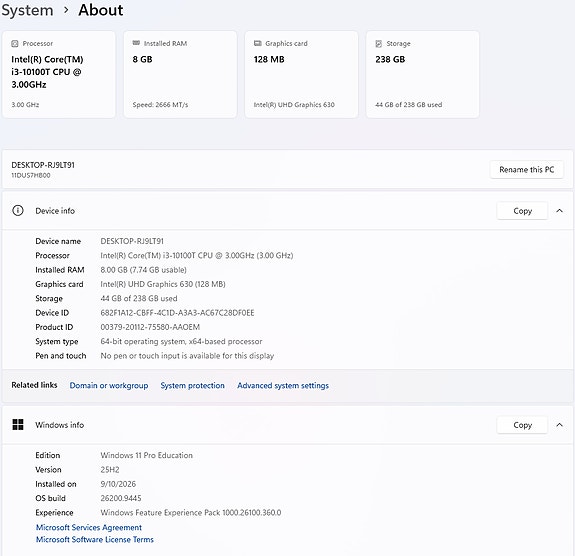Open Microsoft Software License Terms
Screen dimensions: 575x556
pos(95,539)
